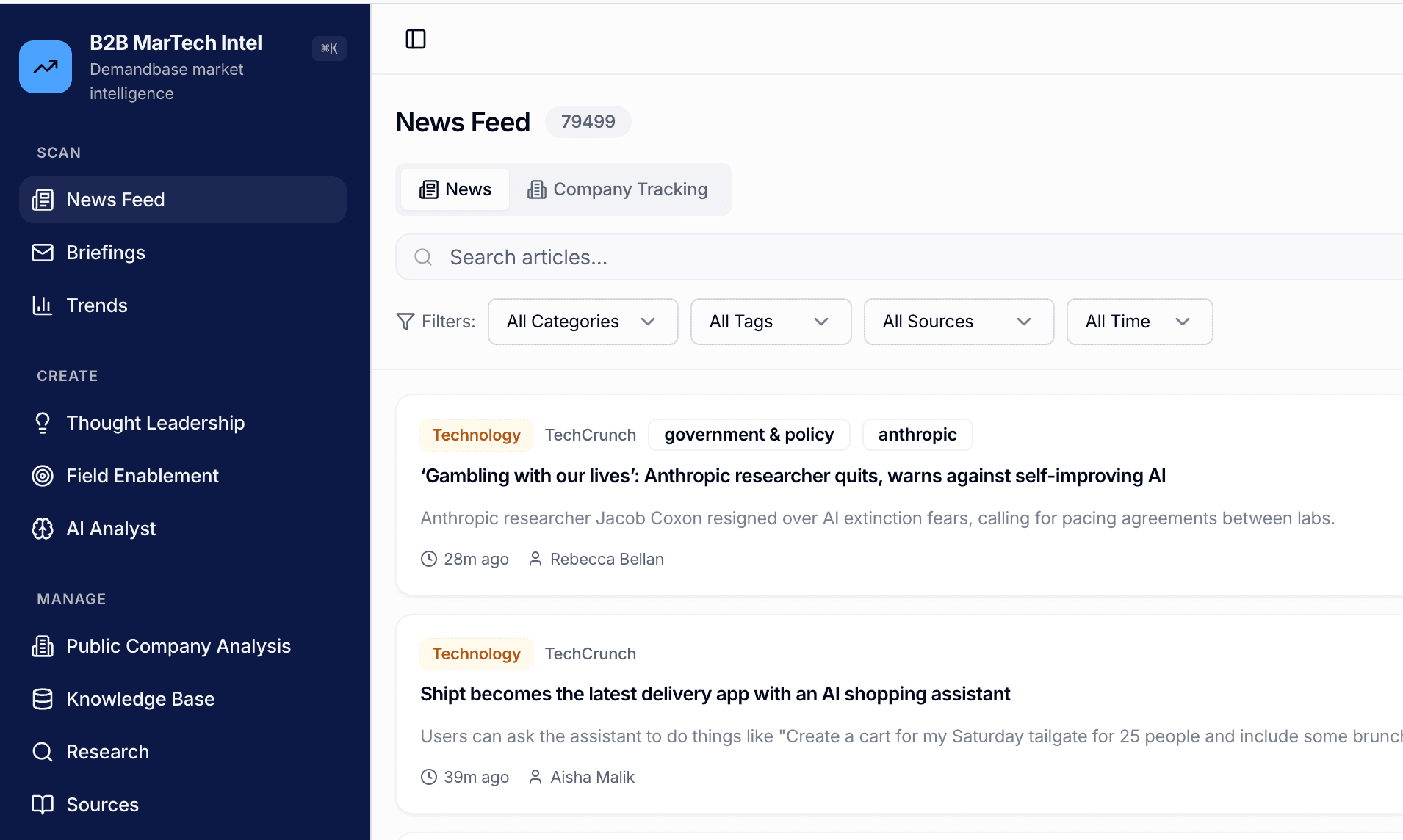Navigate to Field Enablement
This screenshot has width=1403, height=840.
click(183, 476)
